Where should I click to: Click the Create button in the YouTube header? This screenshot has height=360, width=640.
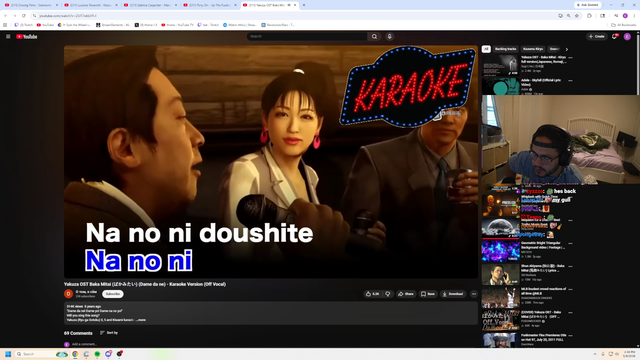[x=597, y=36]
